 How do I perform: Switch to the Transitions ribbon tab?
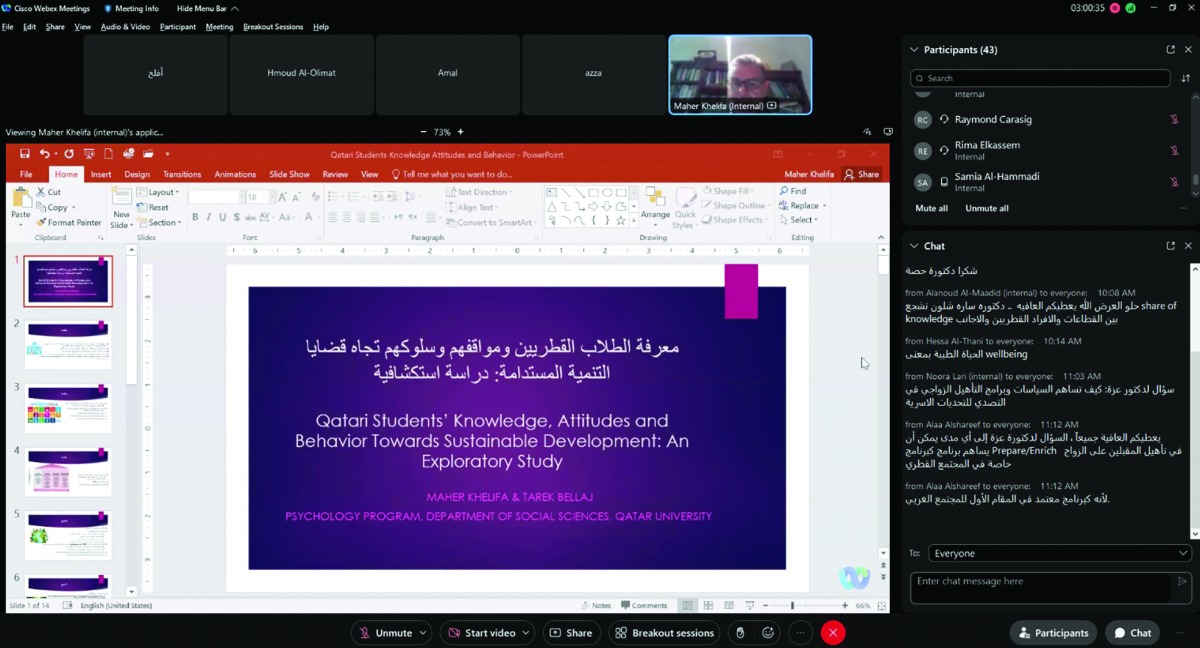tap(181, 173)
